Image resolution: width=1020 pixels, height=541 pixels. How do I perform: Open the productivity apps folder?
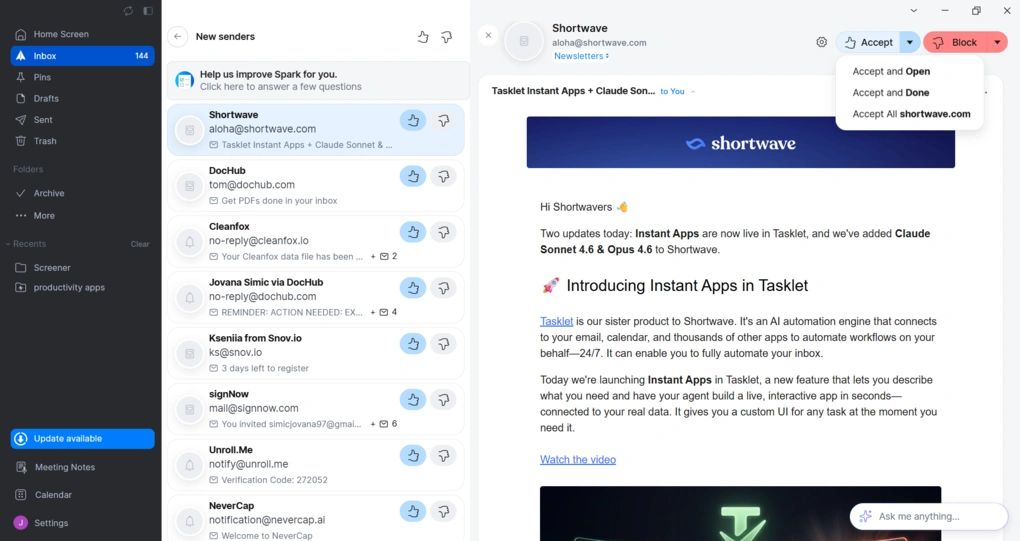(x=69, y=288)
